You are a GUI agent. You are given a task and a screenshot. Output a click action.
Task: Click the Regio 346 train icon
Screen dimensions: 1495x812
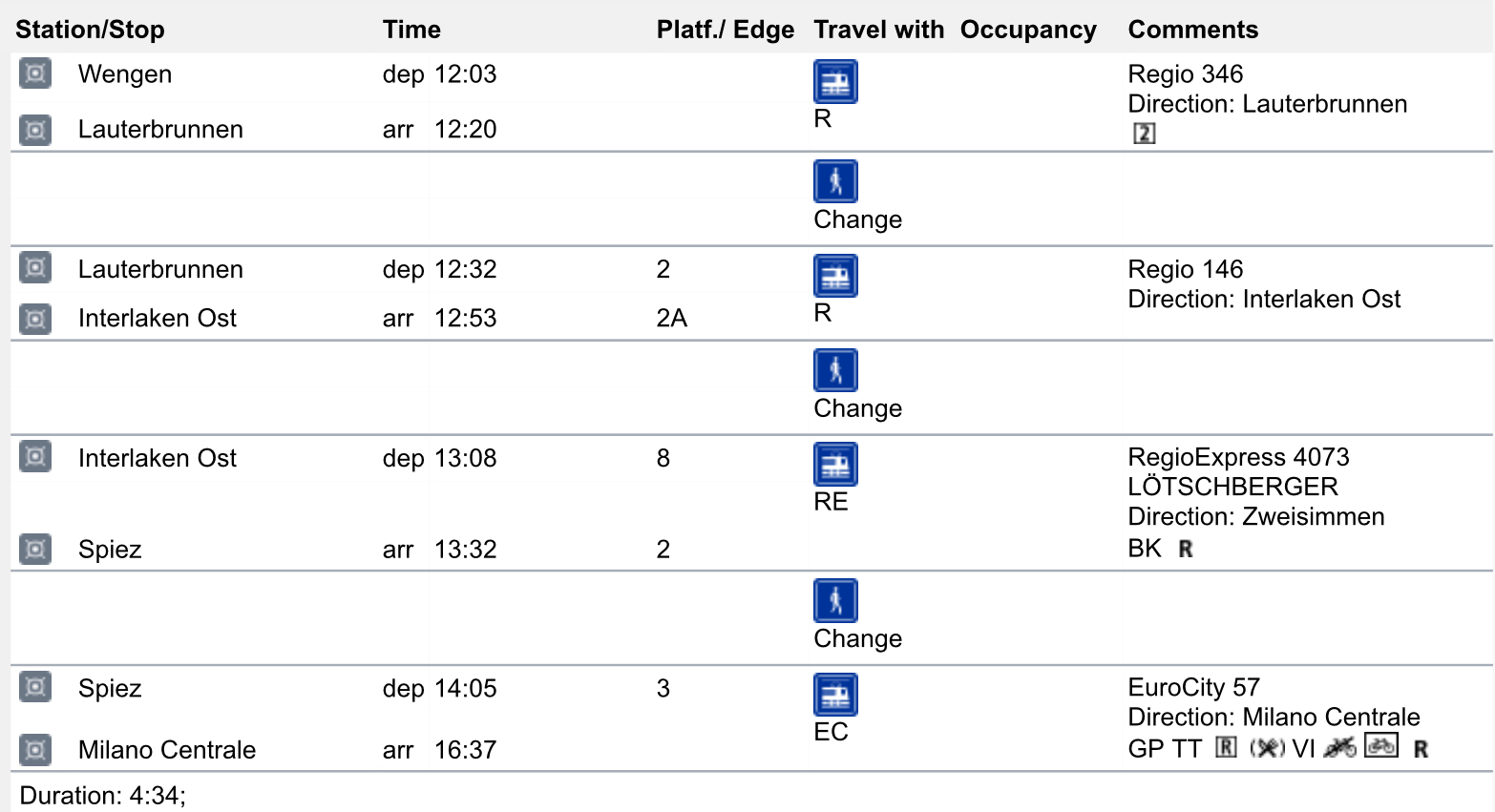coord(835,82)
